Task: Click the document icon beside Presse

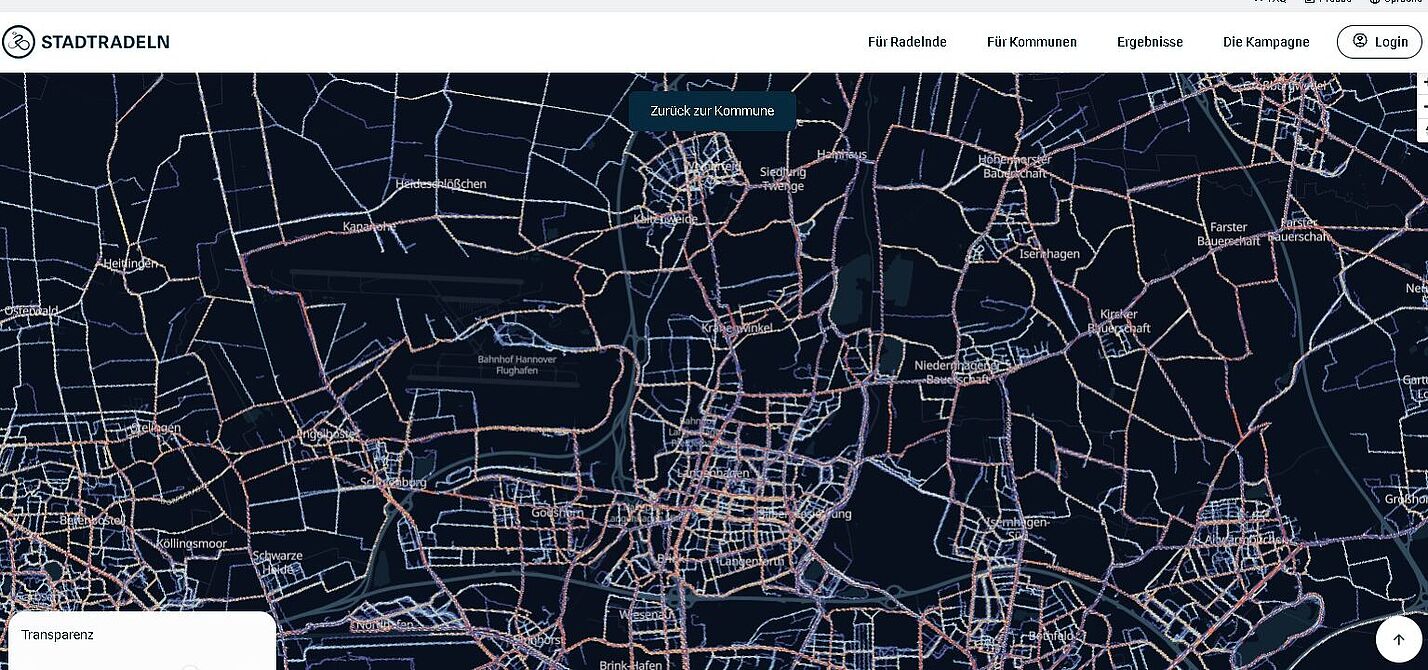Action: [x=1310, y=2]
